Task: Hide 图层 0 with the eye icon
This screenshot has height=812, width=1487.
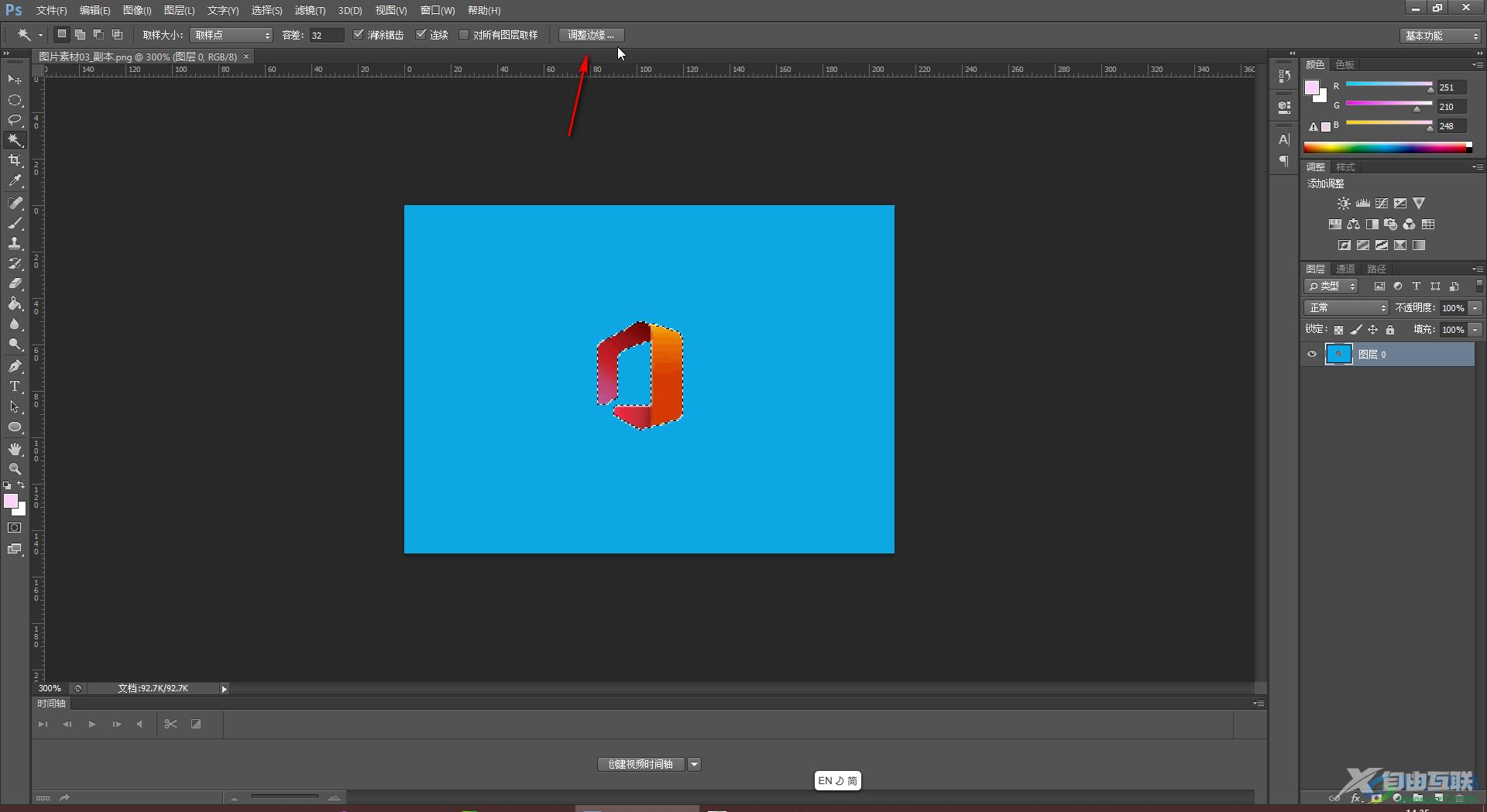Action: (1312, 355)
